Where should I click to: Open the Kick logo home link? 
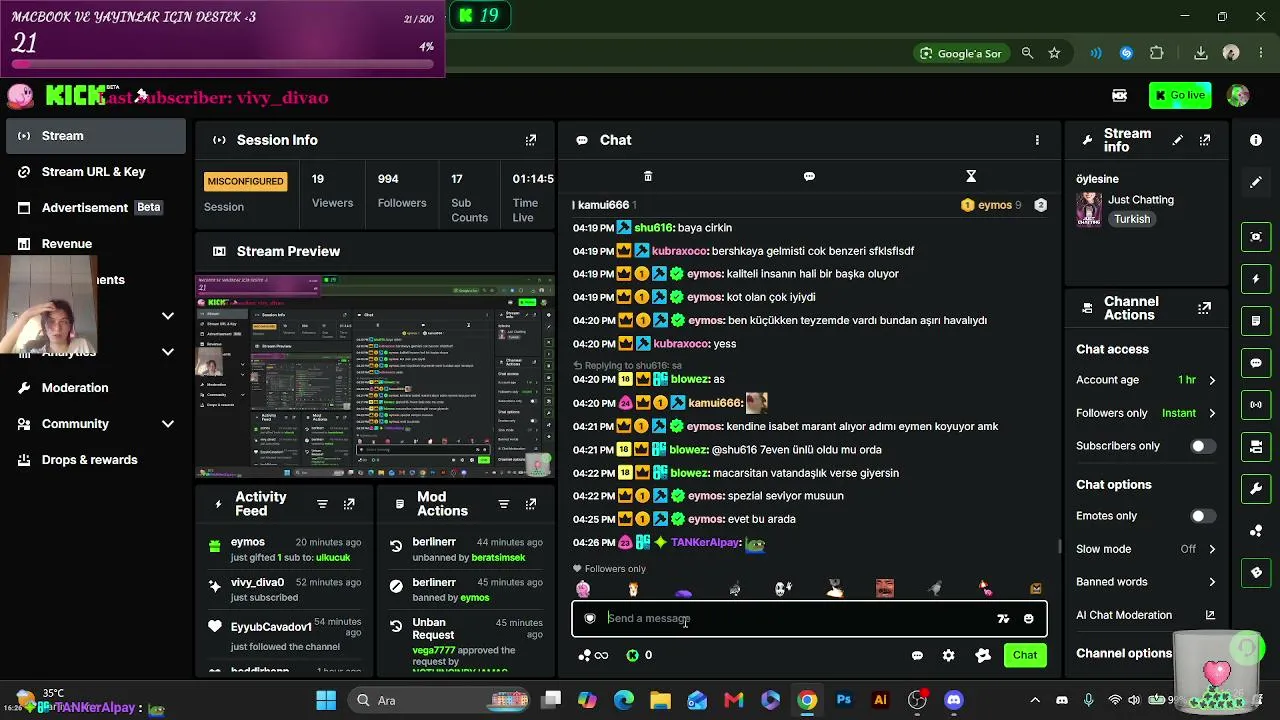pos(75,96)
